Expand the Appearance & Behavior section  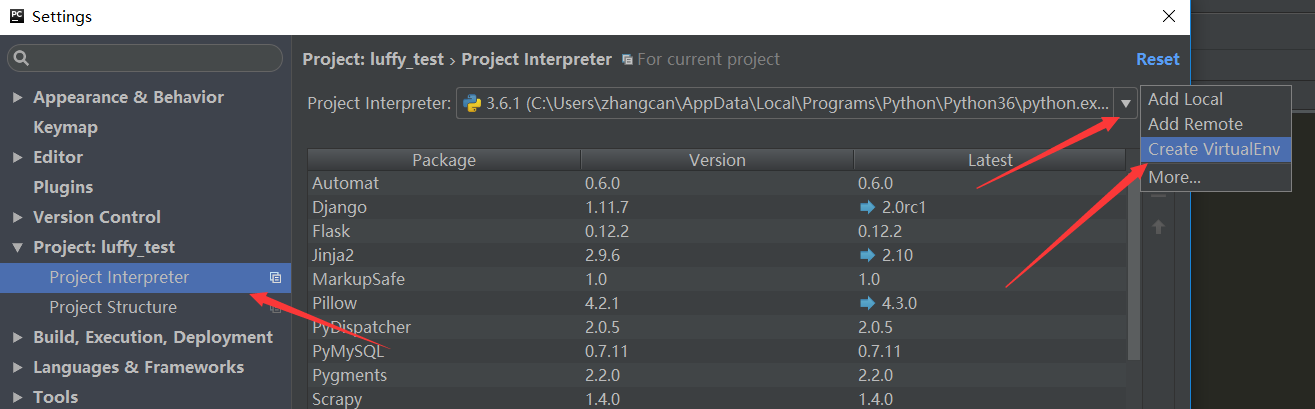coord(18,98)
